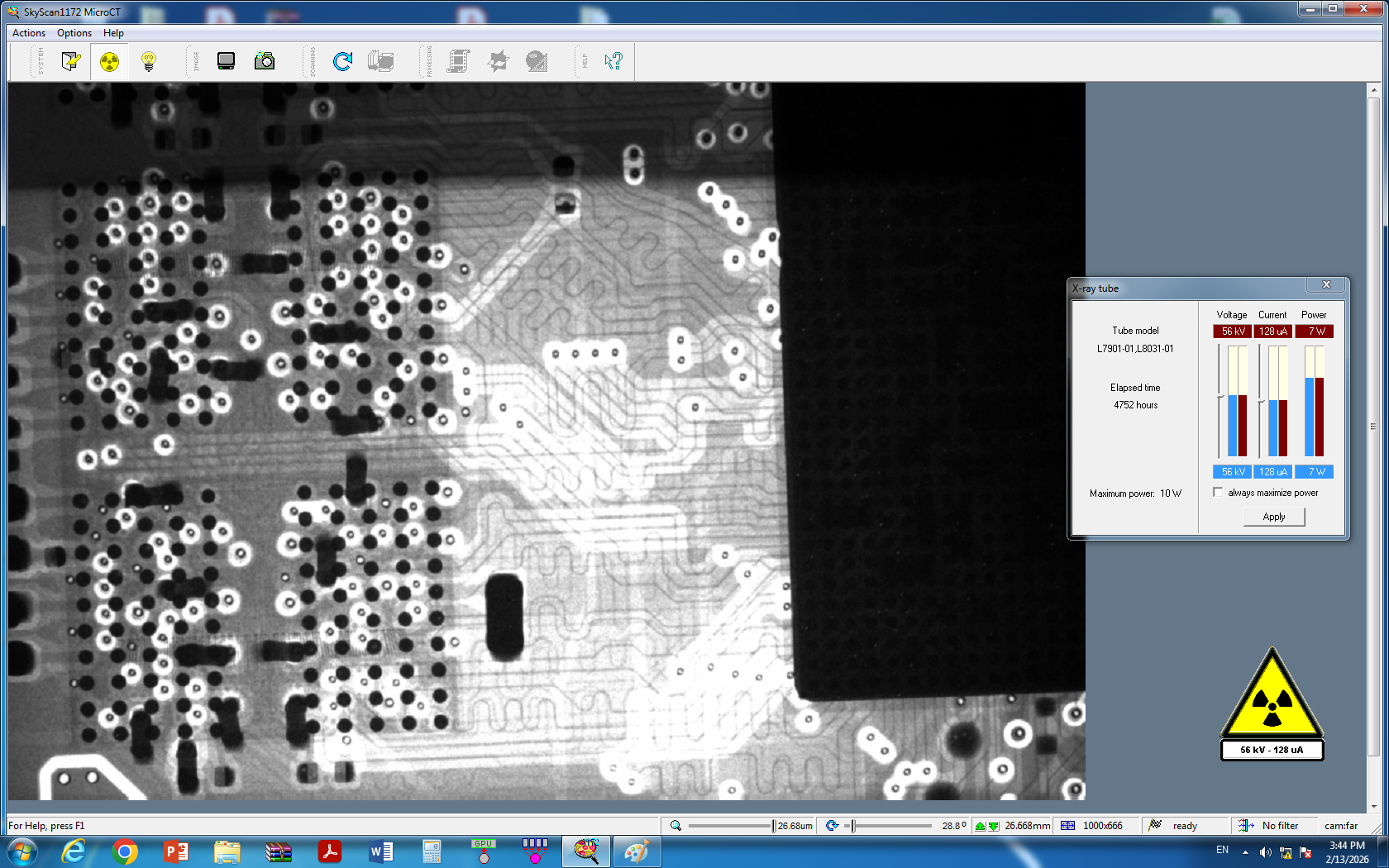Click the 1000x666 image size indicator
1389x868 pixels.
point(1102,826)
